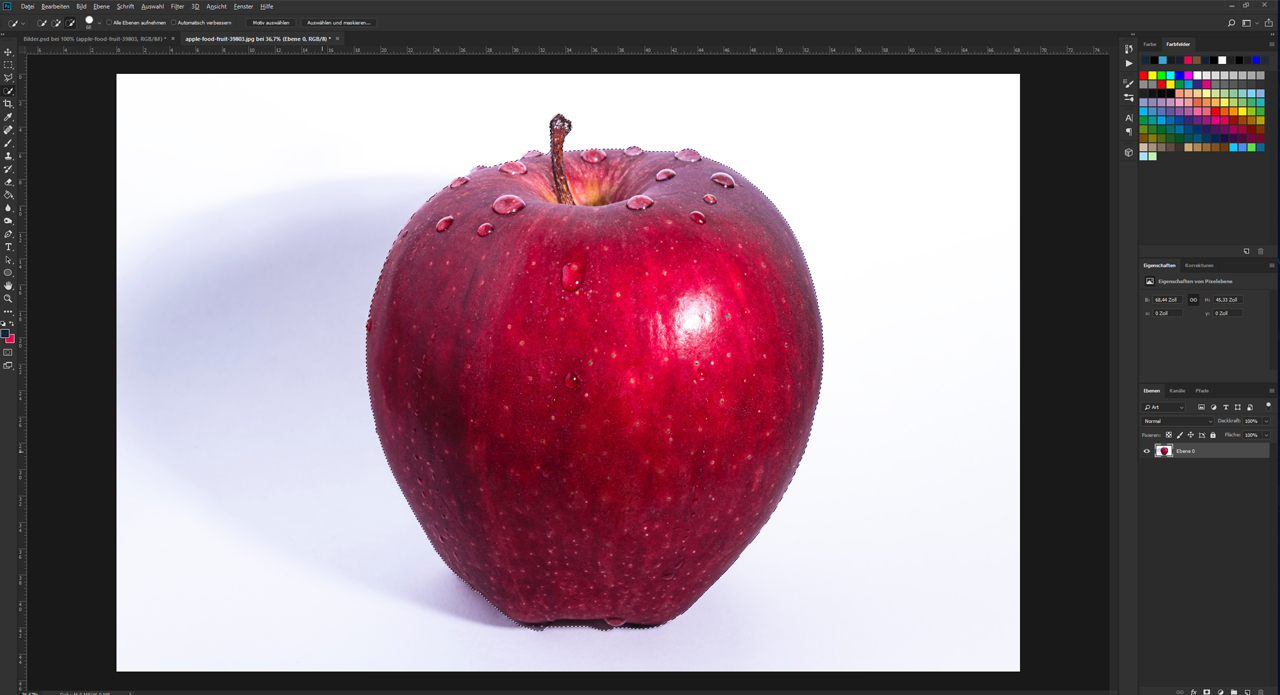Select the Eyedropper tool

point(8,117)
